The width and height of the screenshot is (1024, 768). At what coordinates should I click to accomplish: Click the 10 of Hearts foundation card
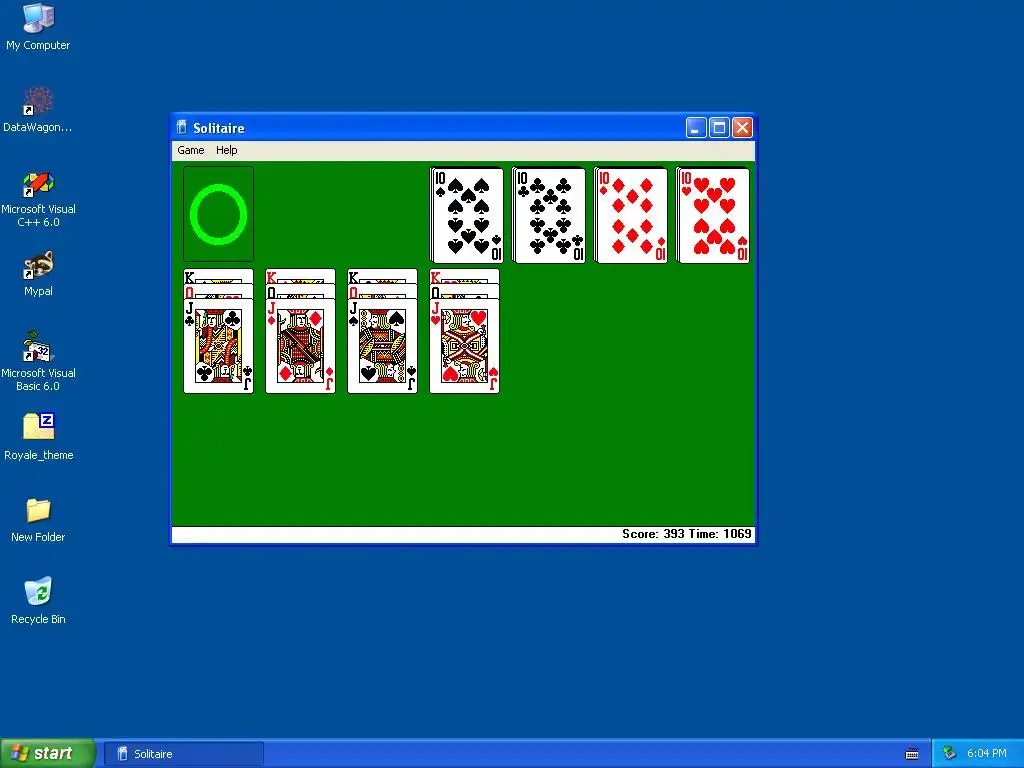713,215
